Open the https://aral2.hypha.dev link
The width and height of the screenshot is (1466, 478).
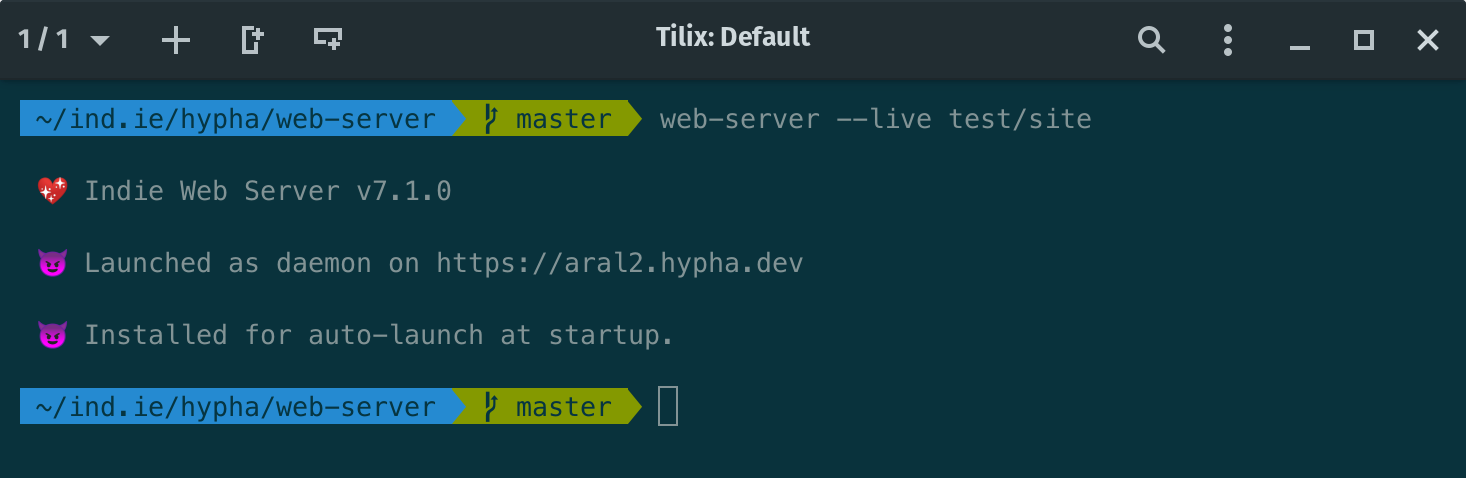pyautogui.click(x=620, y=263)
